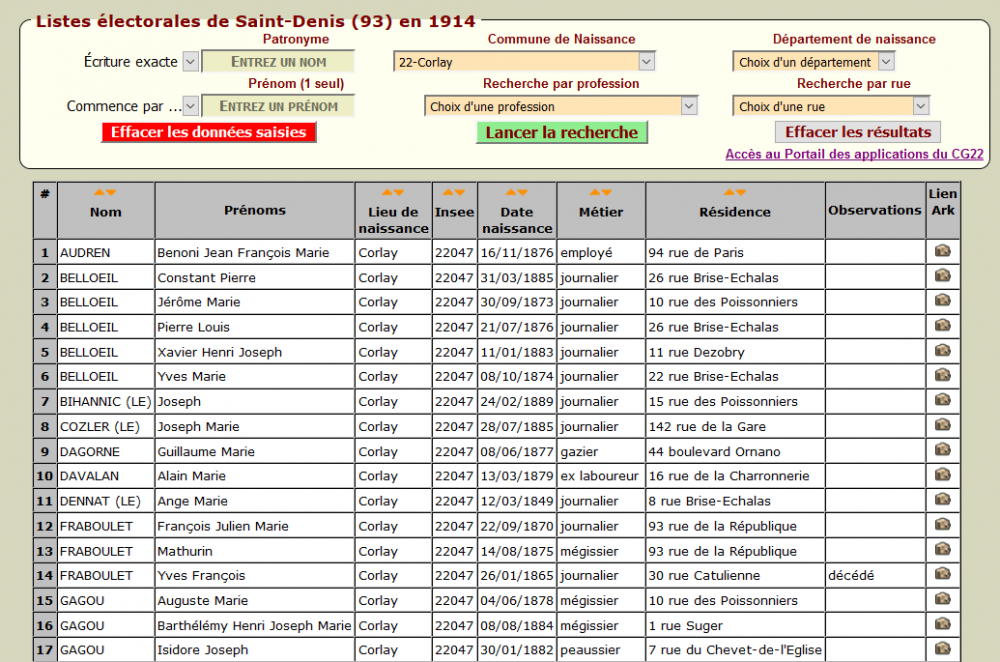Sort Date naissance column descending
This screenshot has width=1000, height=662.
click(x=523, y=193)
